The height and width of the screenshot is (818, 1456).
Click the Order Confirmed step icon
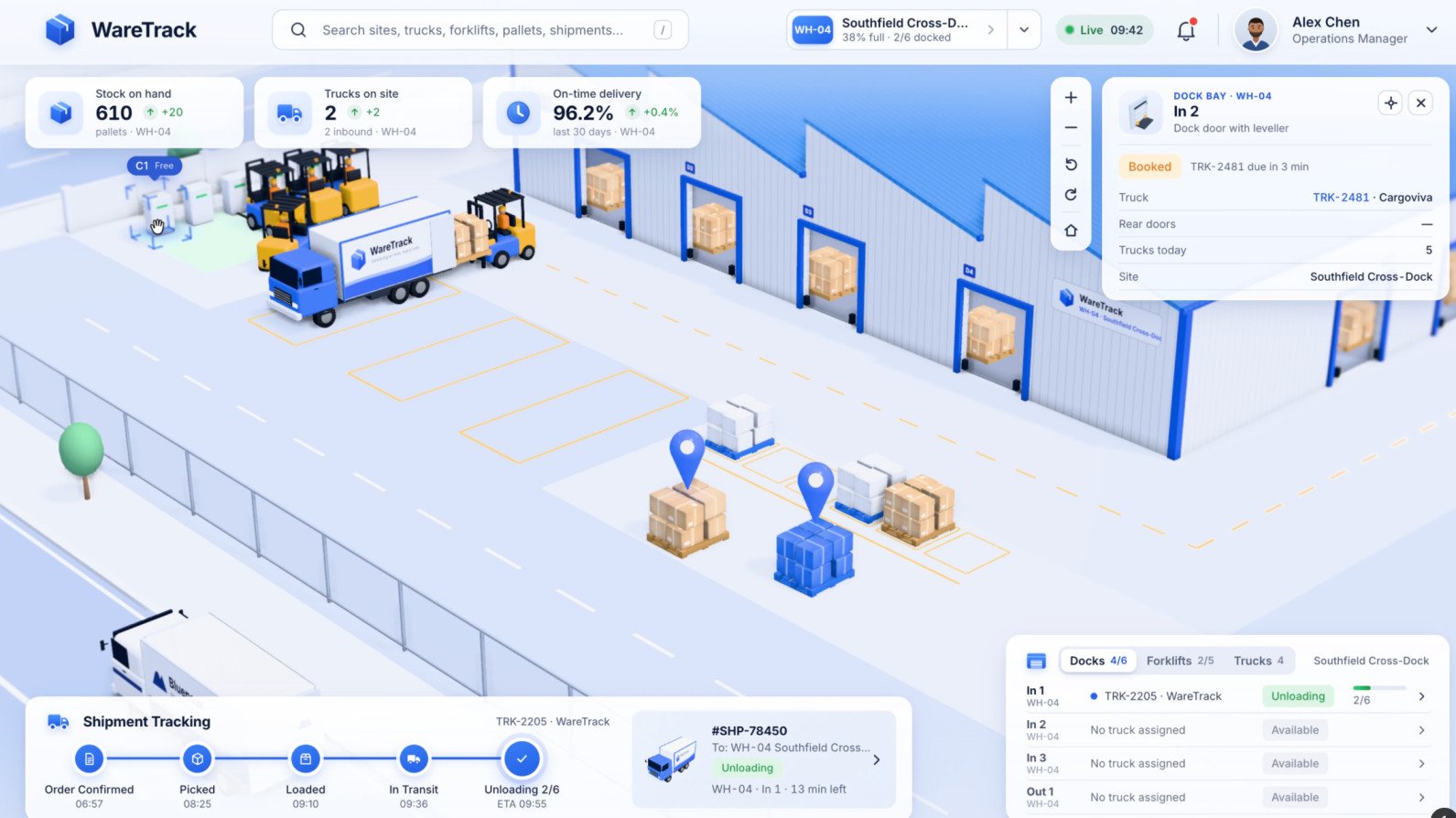(x=89, y=759)
